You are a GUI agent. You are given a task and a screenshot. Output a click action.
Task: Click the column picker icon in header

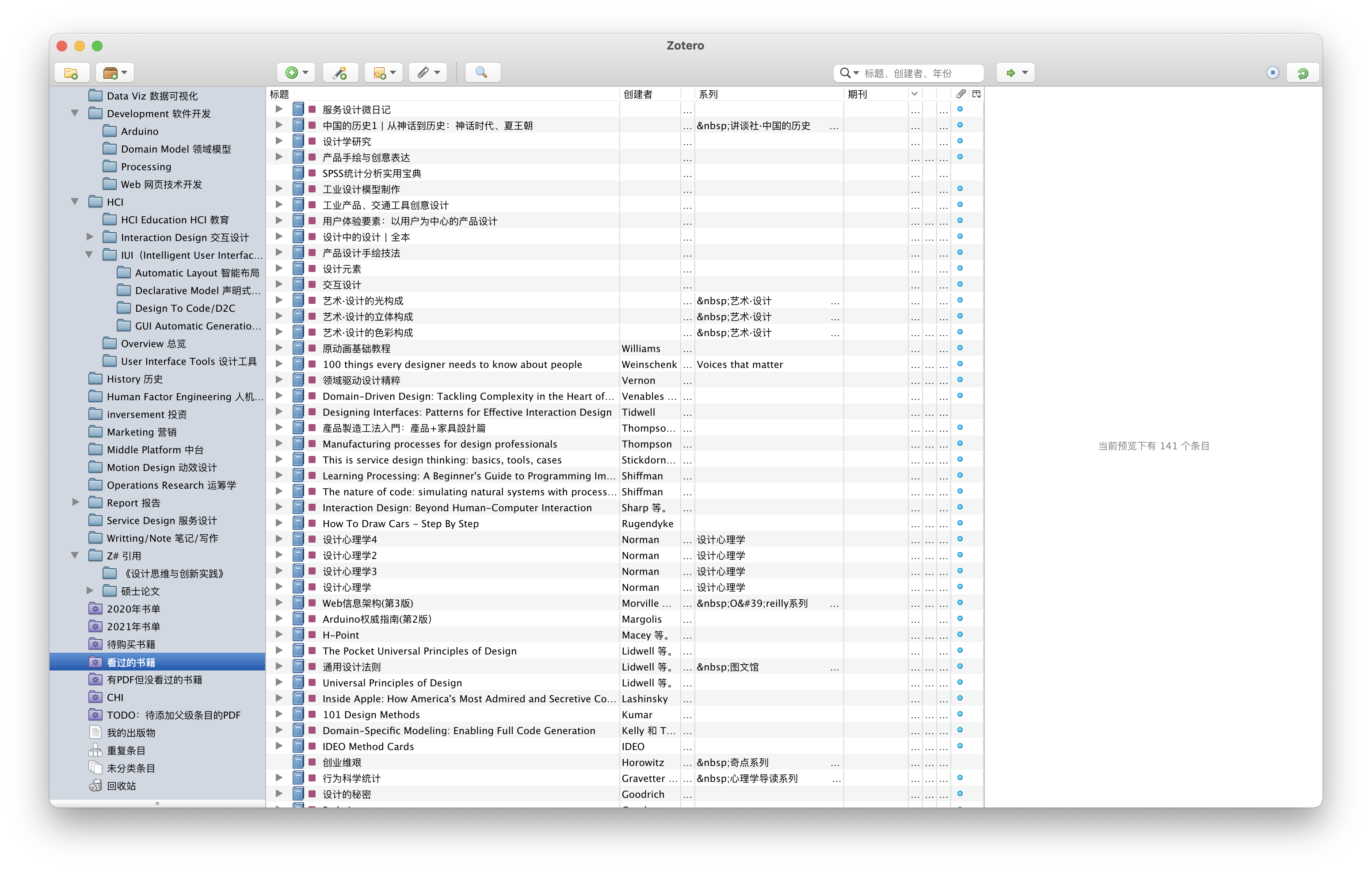[x=976, y=94]
